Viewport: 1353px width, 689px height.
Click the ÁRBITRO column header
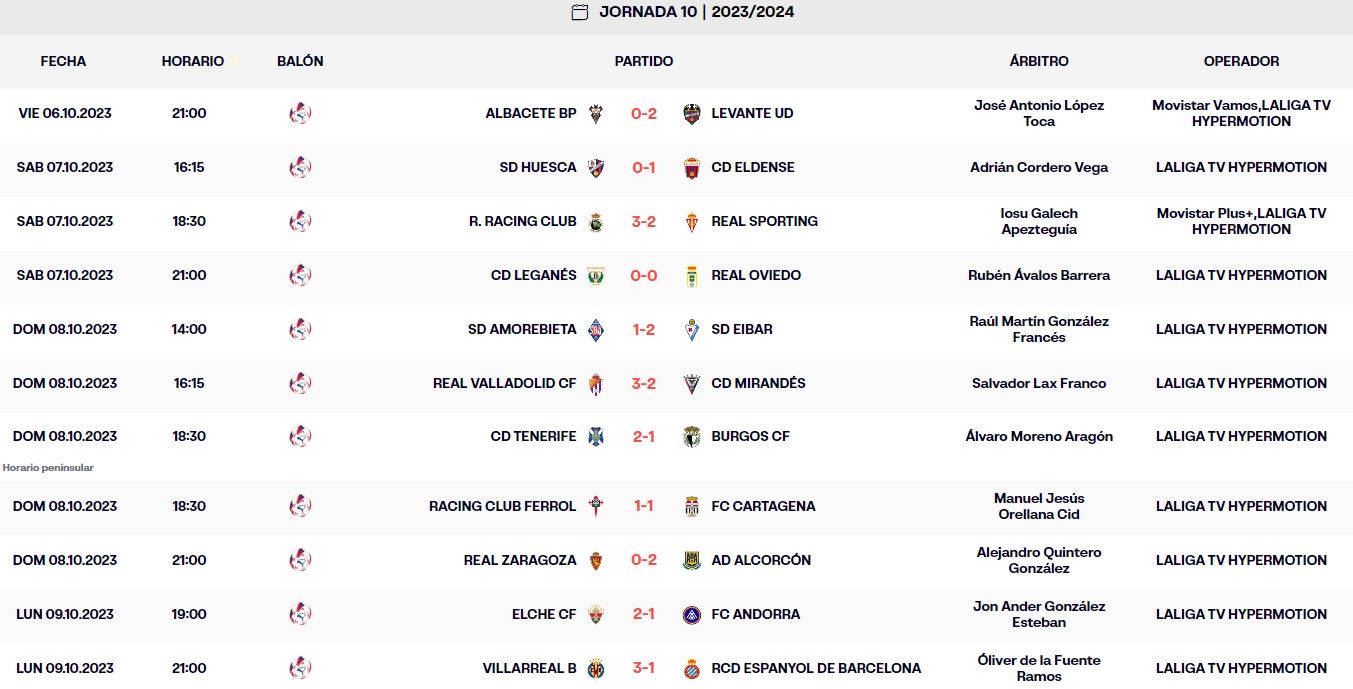tap(1039, 61)
